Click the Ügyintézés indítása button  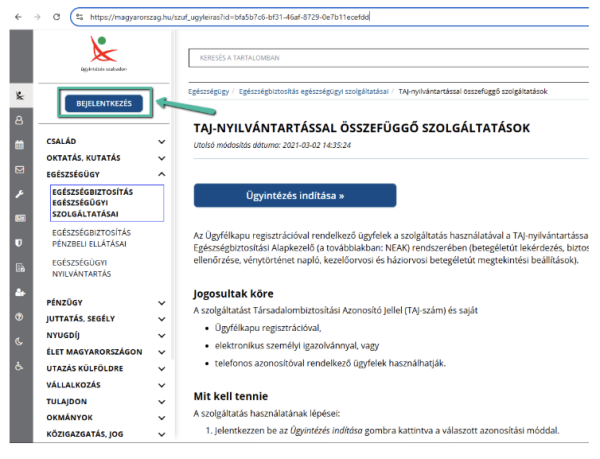click(295, 195)
